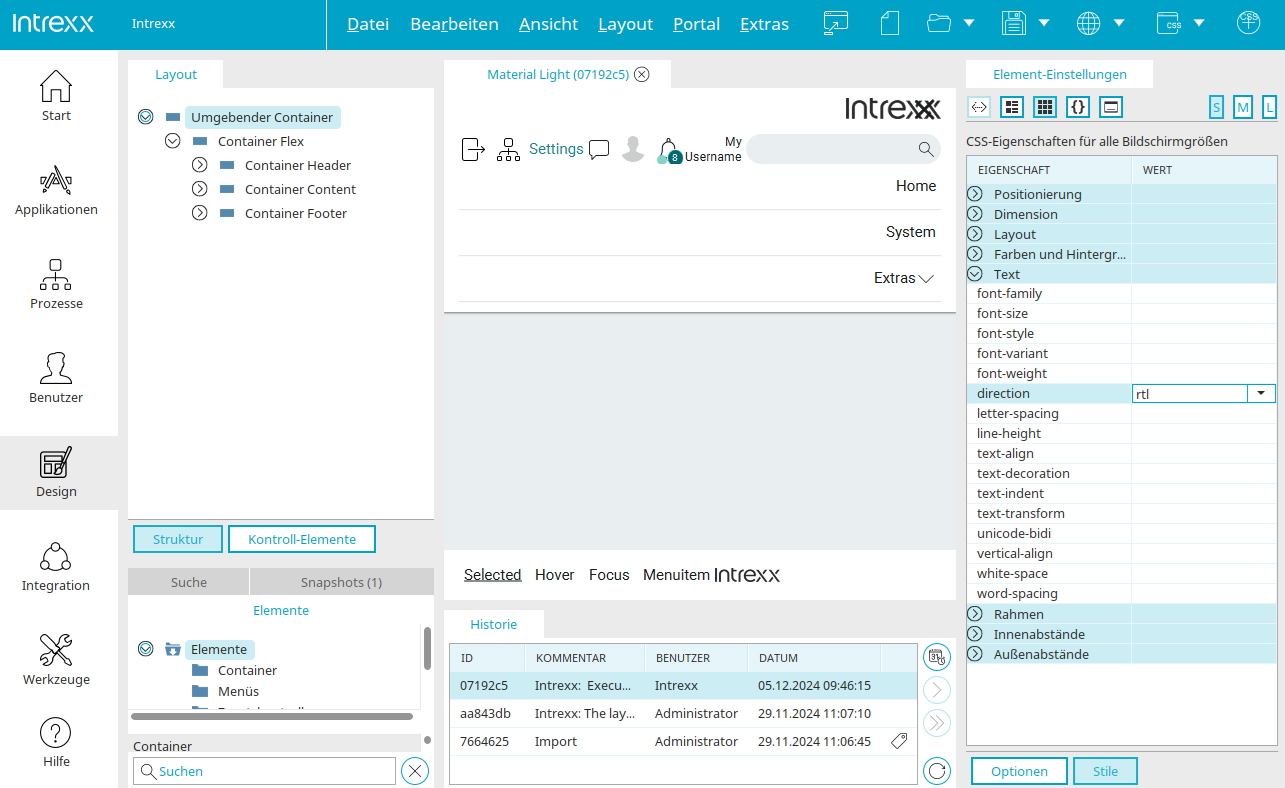Open the Benutzer module
This screenshot has height=788, width=1285.
56,378
